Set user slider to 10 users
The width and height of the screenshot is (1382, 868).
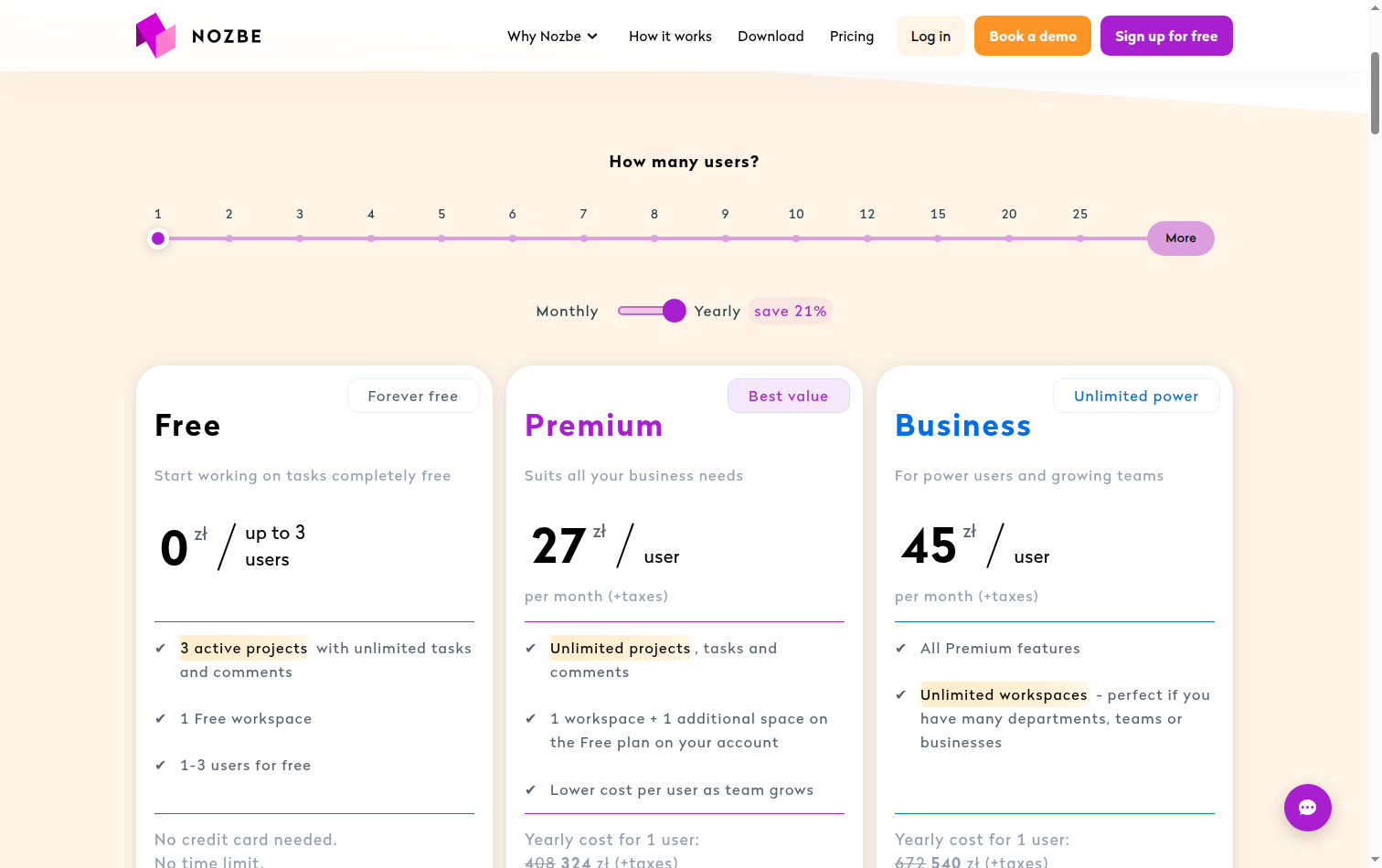(796, 238)
